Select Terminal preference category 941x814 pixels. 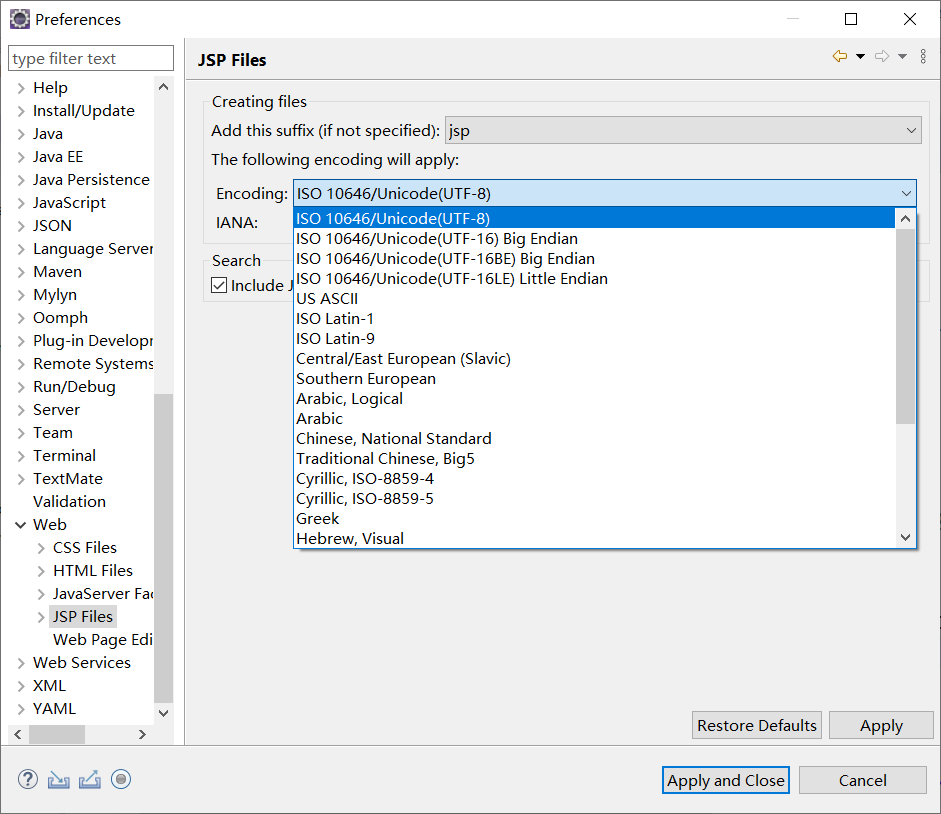pos(64,456)
